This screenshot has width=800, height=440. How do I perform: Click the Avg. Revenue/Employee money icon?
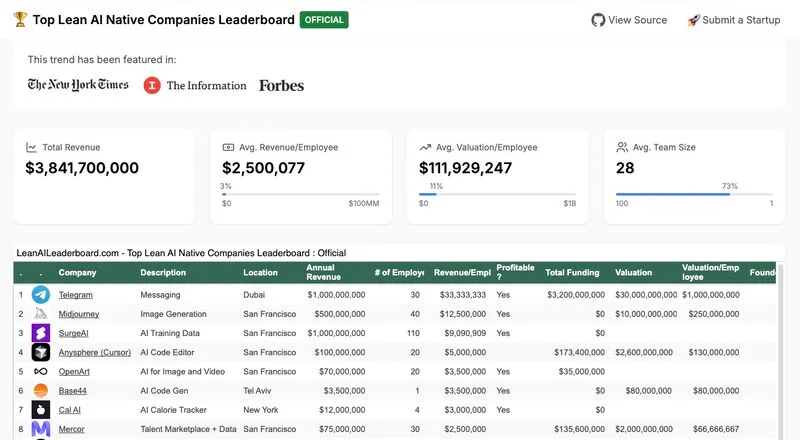pos(228,147)
